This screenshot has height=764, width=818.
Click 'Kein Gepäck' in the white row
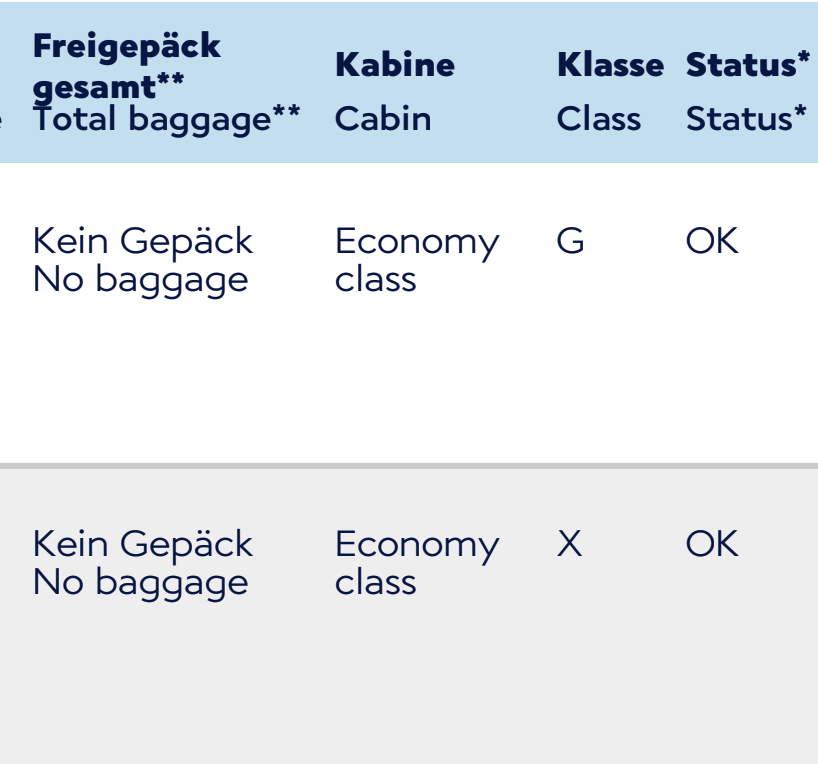142,241
